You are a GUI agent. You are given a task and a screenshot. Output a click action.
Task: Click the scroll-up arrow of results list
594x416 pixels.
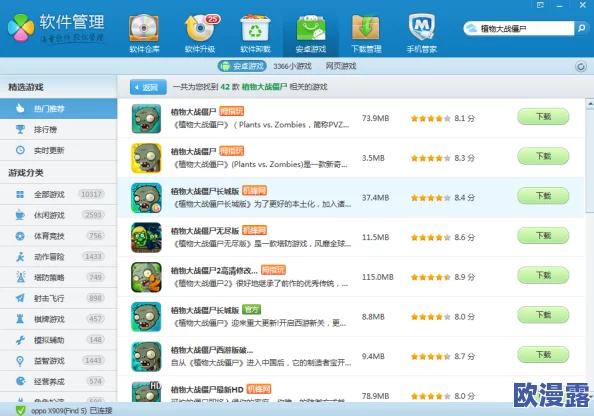pyautogui.click(x=590, y=103)
